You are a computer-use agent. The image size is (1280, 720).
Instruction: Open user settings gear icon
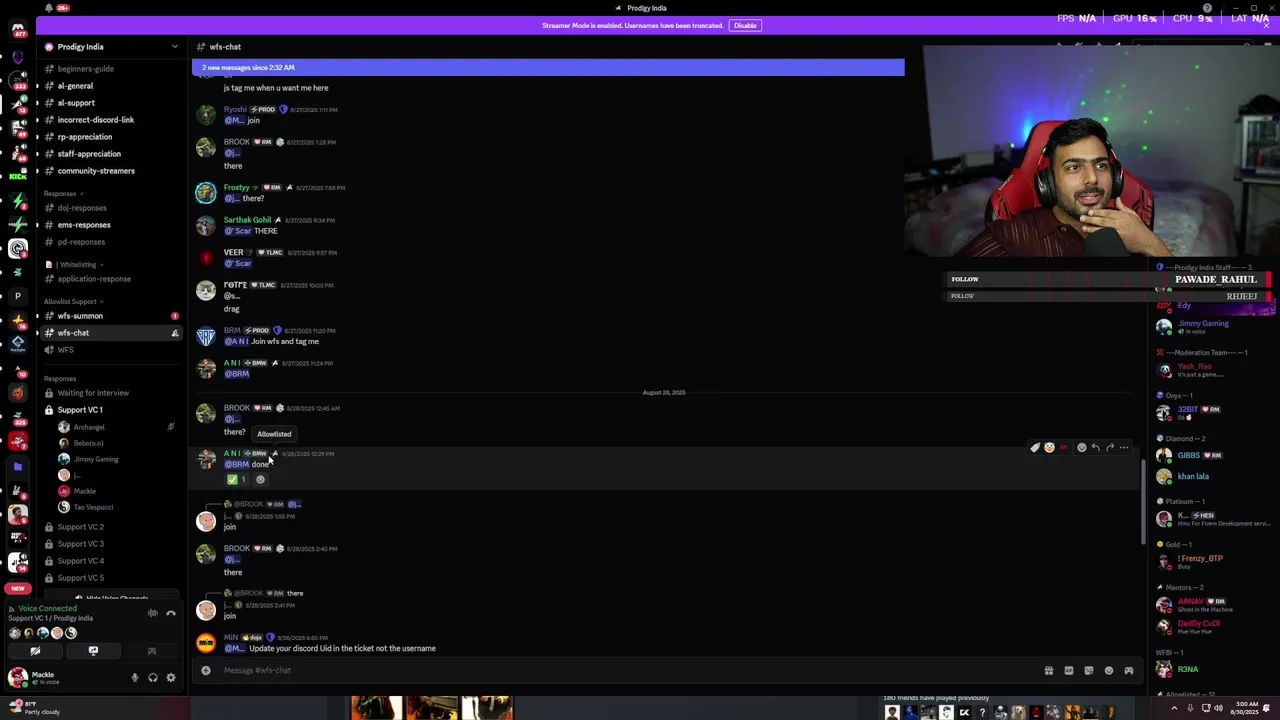[171, 678]
